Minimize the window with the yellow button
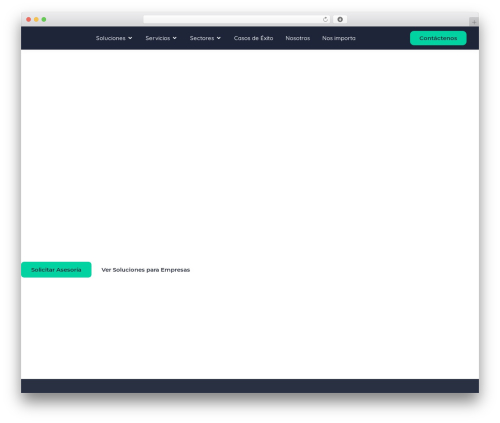This screenshot has width=500, height=423. (x=36, y=20)
